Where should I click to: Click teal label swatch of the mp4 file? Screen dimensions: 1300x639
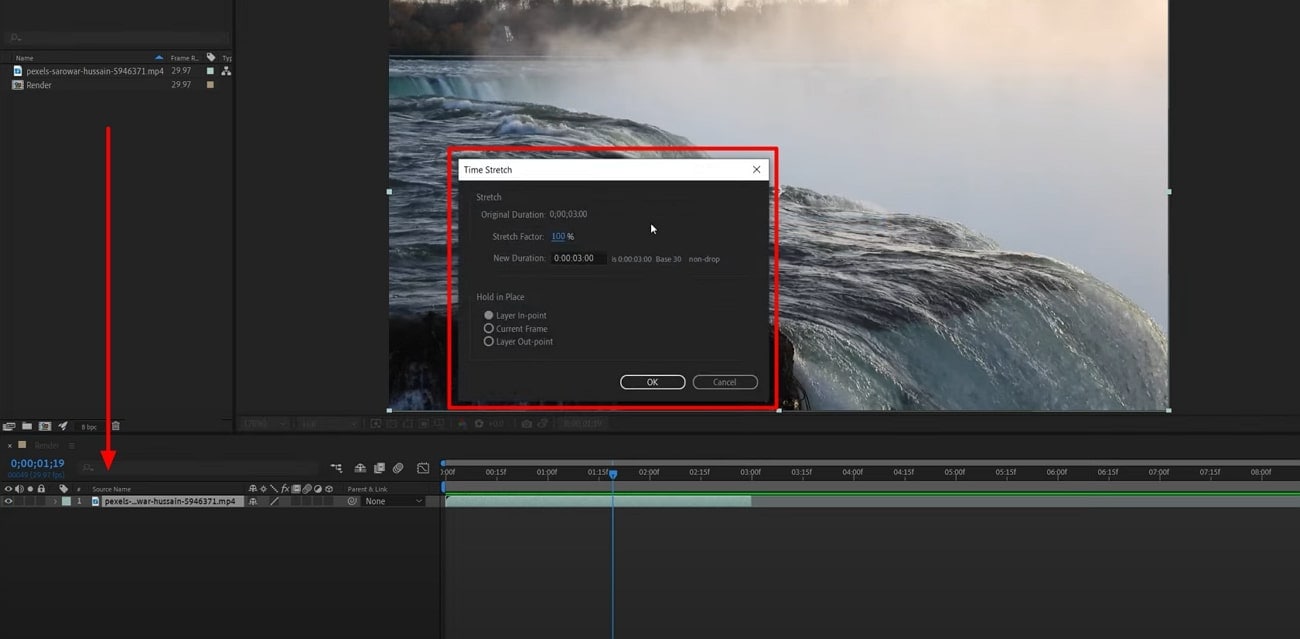(x=210, y=71)
